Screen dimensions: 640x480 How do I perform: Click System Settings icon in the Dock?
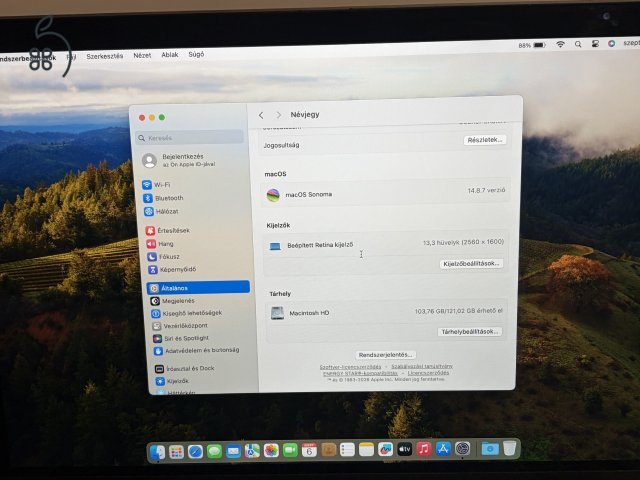pos(462,449)
